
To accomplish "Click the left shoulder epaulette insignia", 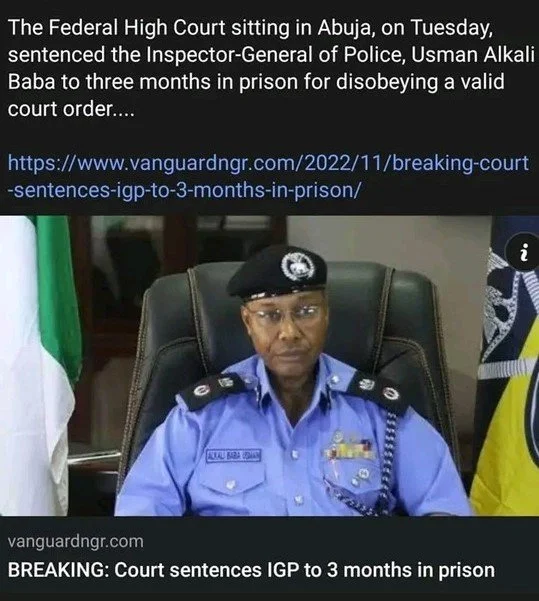I will 209,389.
